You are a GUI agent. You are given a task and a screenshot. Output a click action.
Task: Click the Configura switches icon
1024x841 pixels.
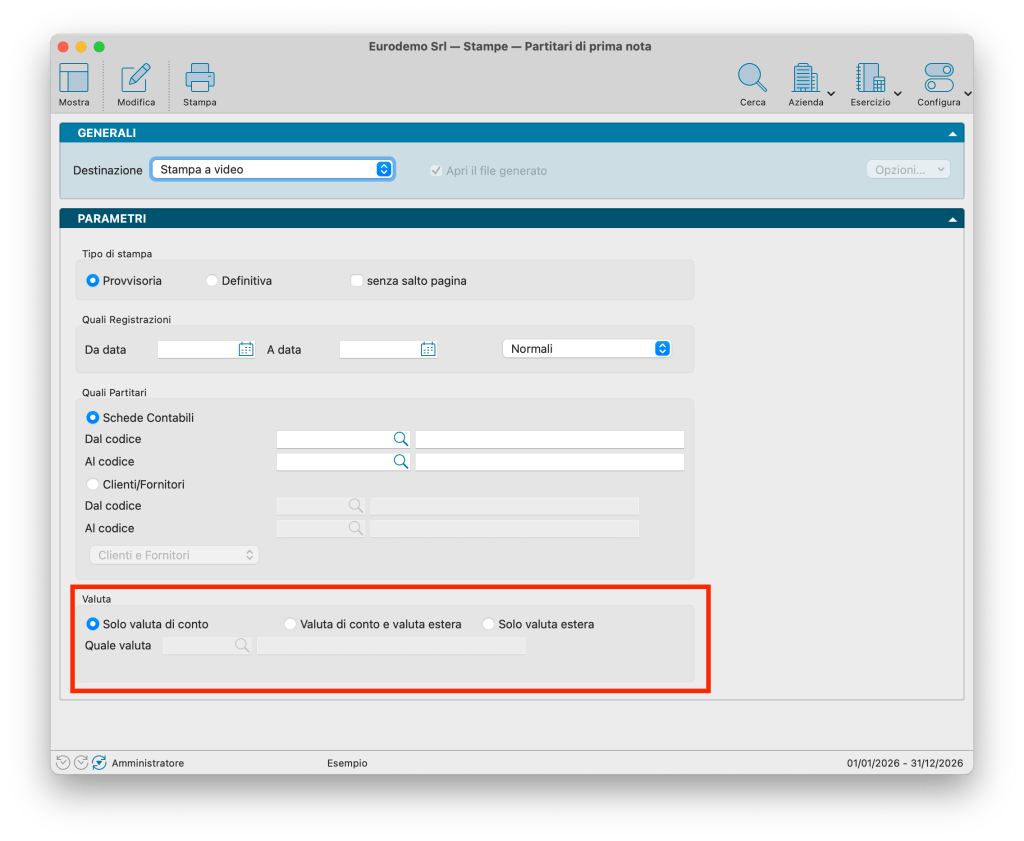[939, 78]
